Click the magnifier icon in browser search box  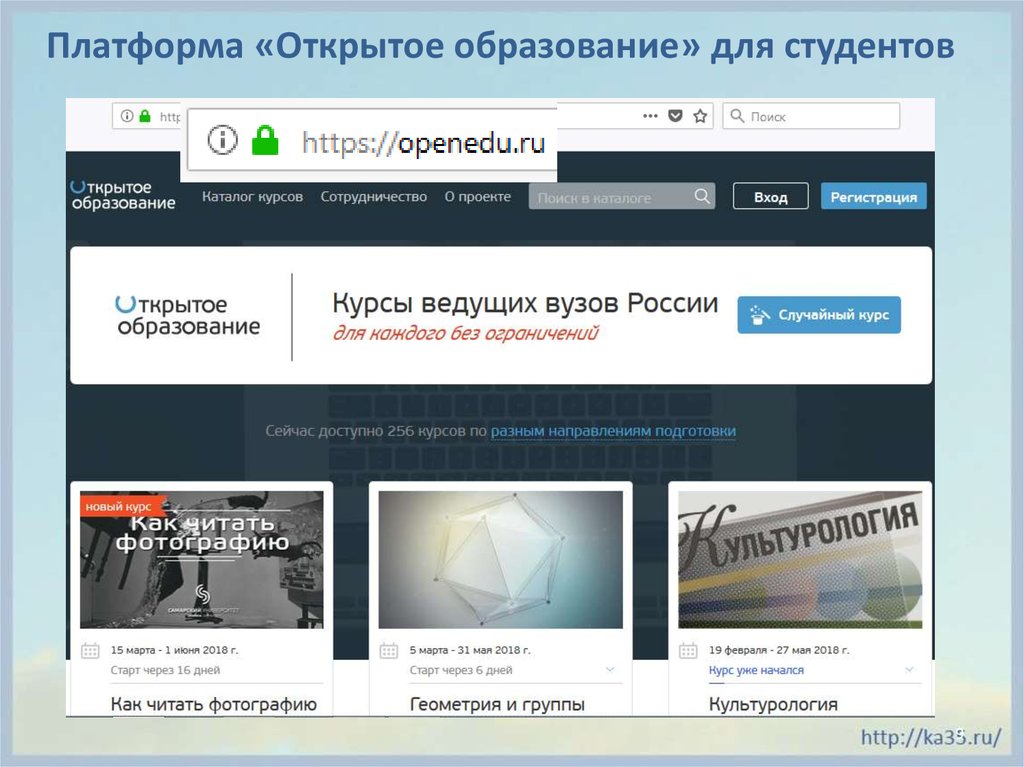[737, 116]
